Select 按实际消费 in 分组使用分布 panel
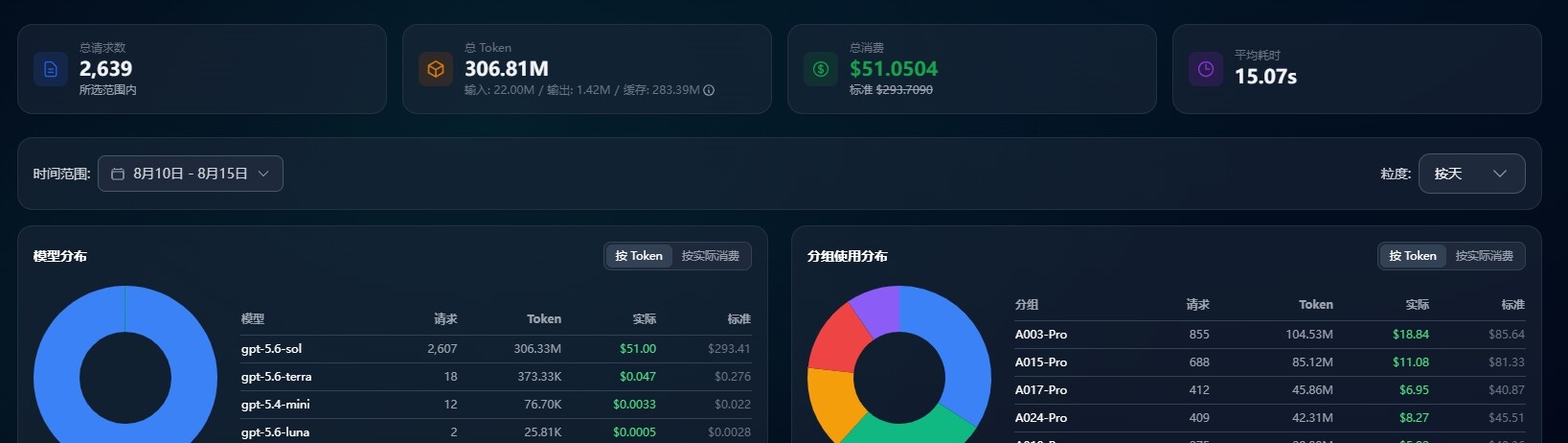Image resolution: width=1568 pixels, height=443 pixels. click(x=1484, y=256)
